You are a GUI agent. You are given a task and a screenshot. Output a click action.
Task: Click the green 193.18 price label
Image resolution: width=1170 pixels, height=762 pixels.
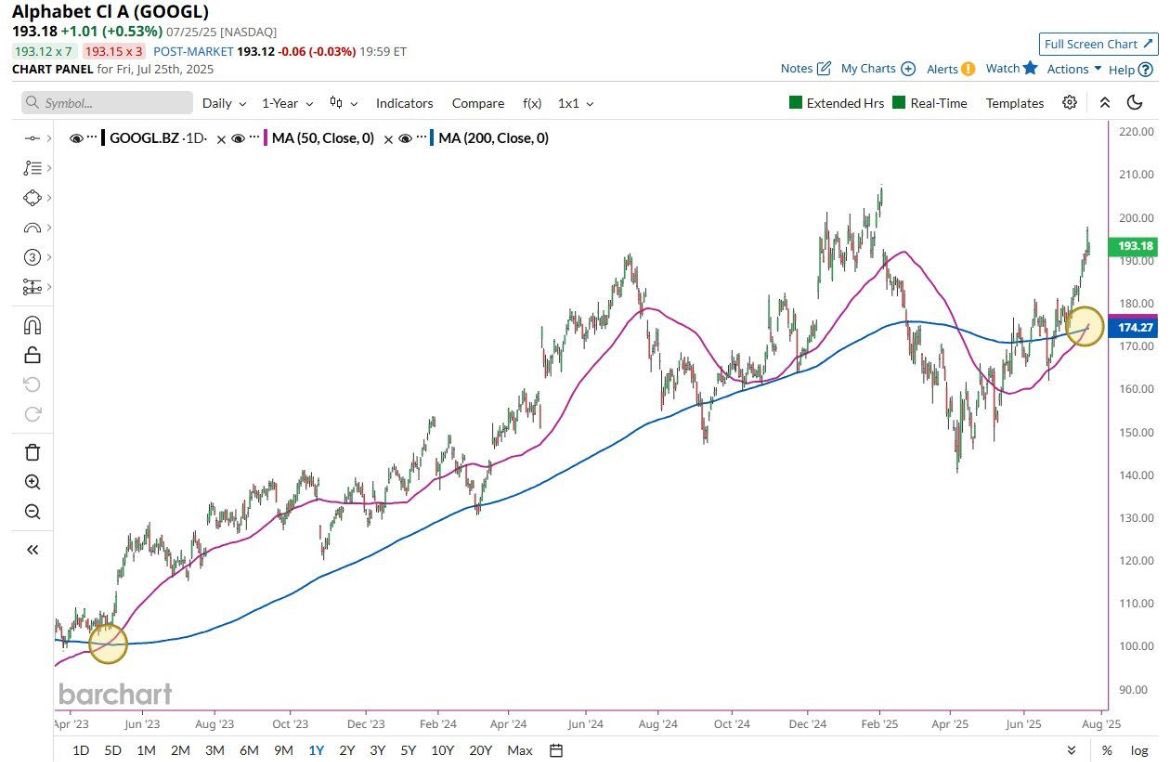point(1134,246)
